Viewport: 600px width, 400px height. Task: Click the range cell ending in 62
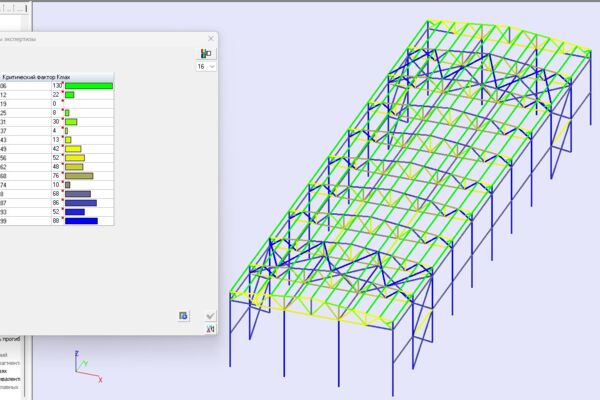coord(25,167)
